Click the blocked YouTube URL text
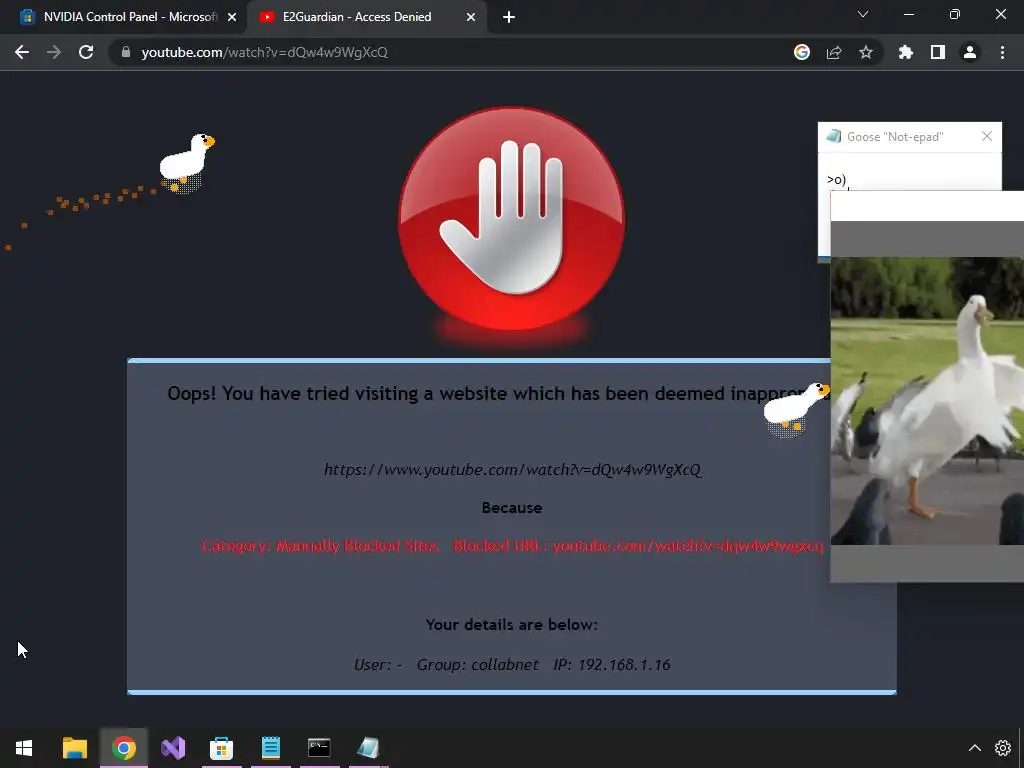Image resolution: width=1024 pixels, height=768 pixels. (513, 470)
